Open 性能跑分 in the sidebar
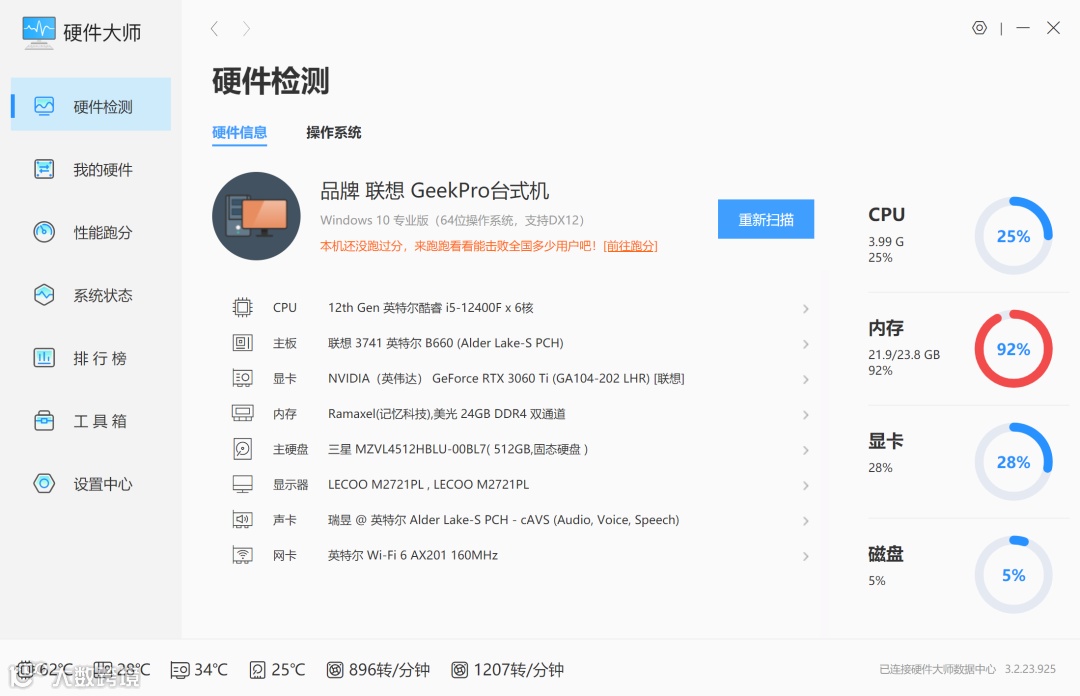 tap(91, 232)
